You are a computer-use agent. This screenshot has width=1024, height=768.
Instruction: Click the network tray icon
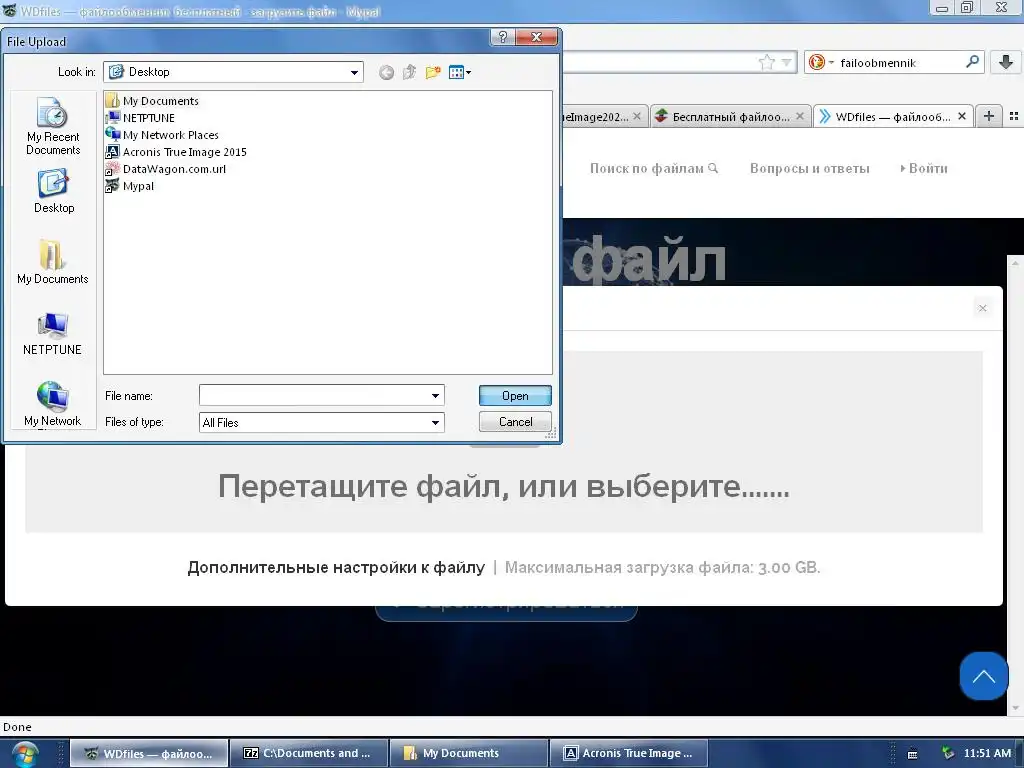[947, 754]
